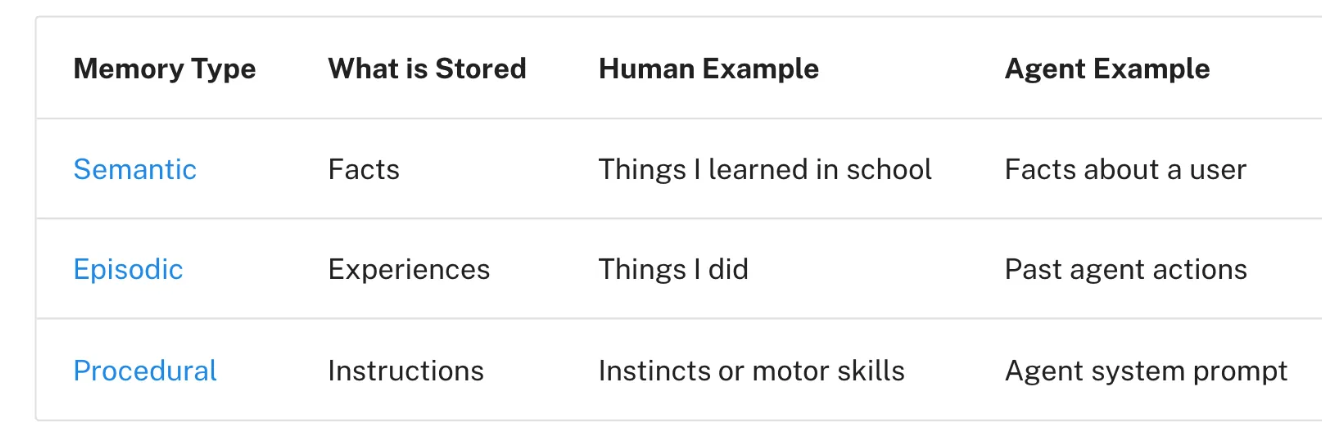This screenshot has height=440, width=1322.
Task: Select the Human Example column header
Action: tap(708, 69)
